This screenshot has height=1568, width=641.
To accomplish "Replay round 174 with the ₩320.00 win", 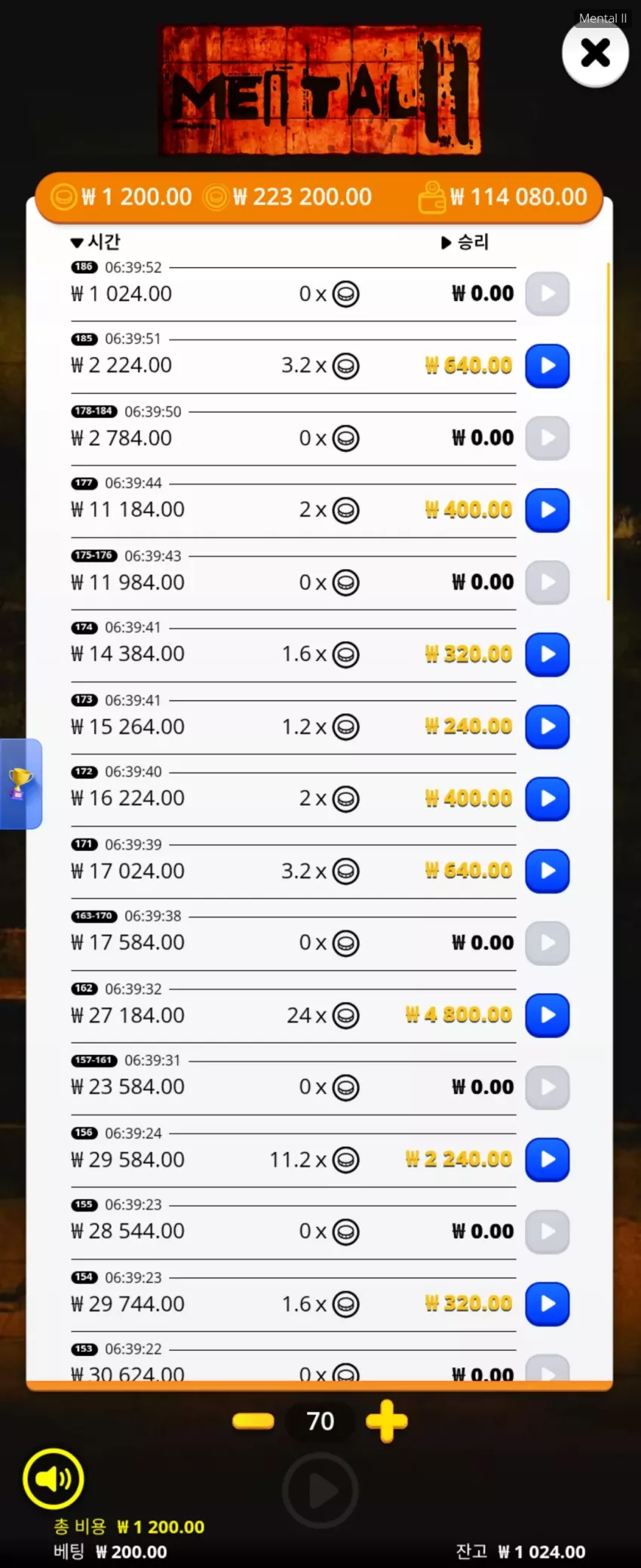I will [x=547, y=654].
